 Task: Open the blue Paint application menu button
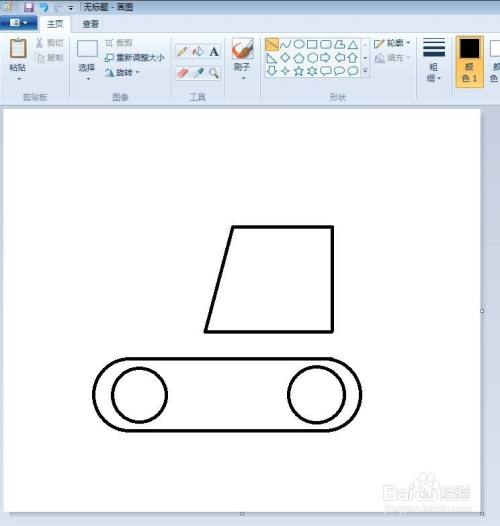coord(18,23)
